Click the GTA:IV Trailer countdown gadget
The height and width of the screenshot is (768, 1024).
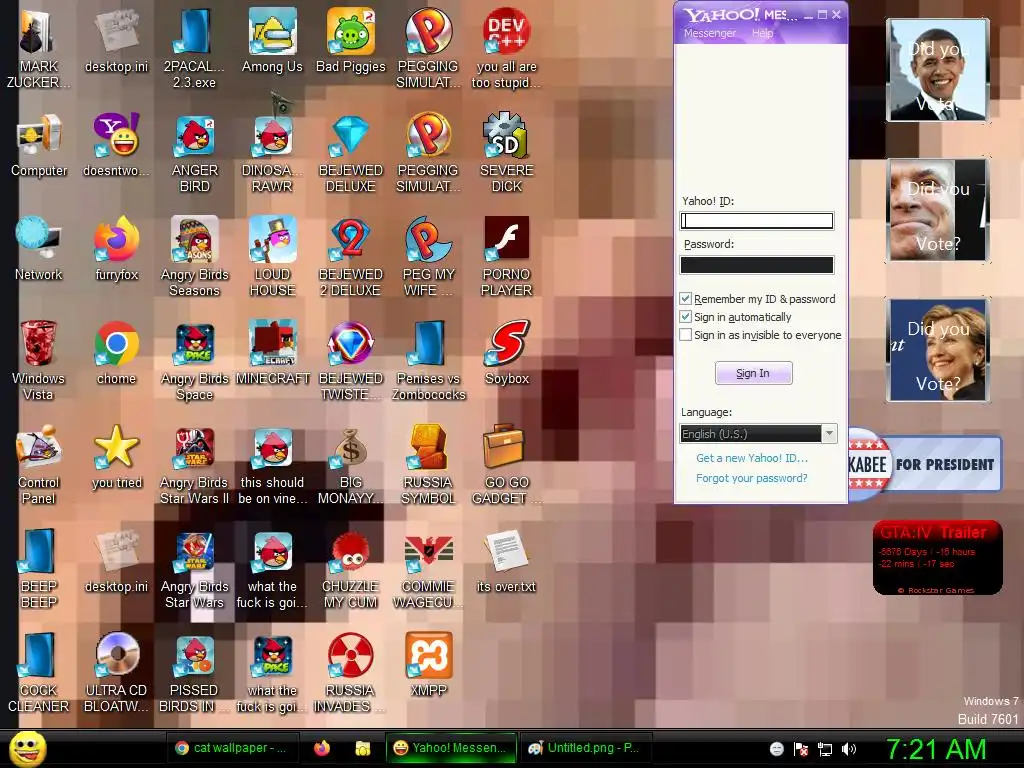coord(937,557)
